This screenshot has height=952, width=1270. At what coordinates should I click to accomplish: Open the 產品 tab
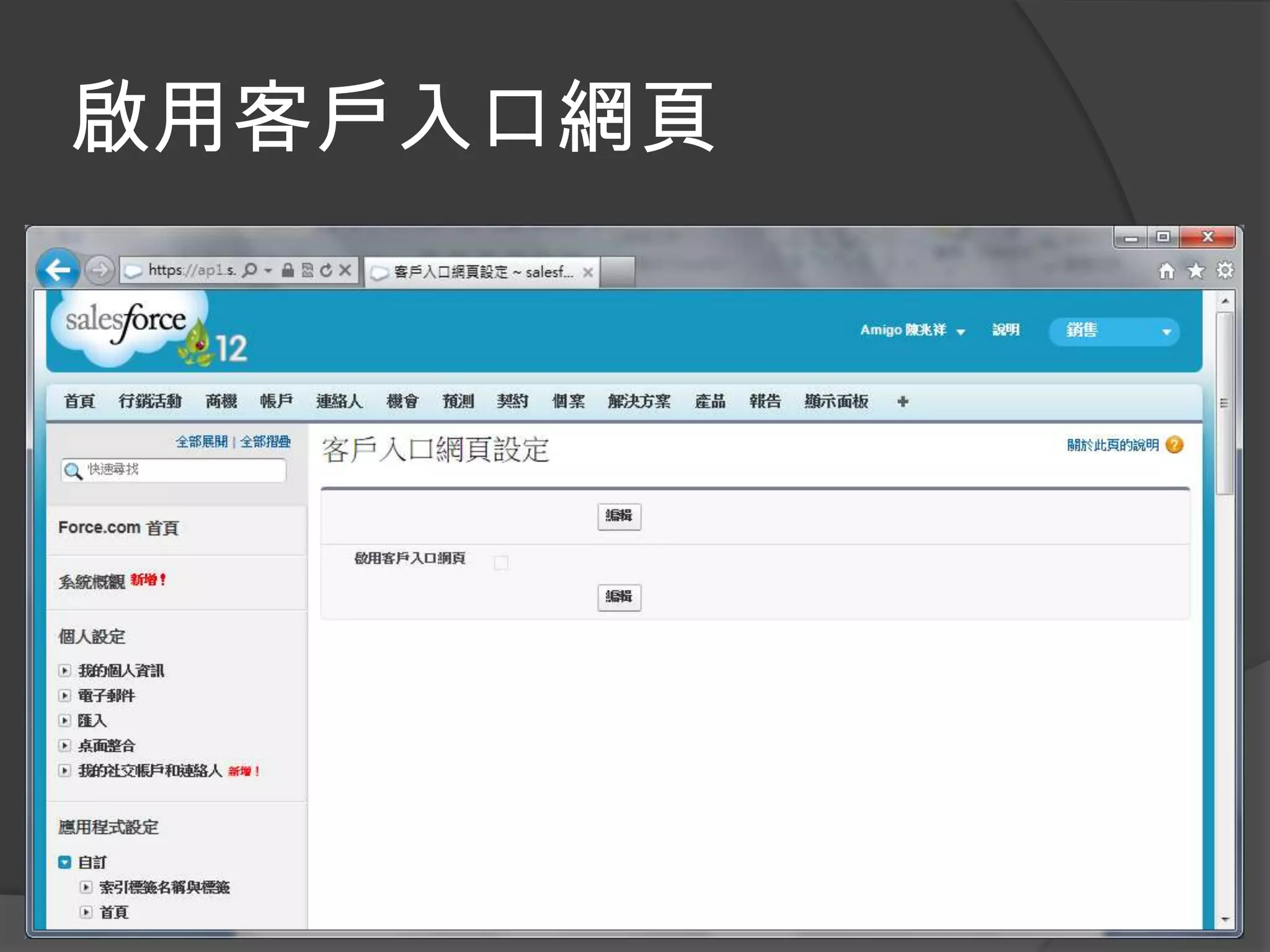[x=710, y=402]
